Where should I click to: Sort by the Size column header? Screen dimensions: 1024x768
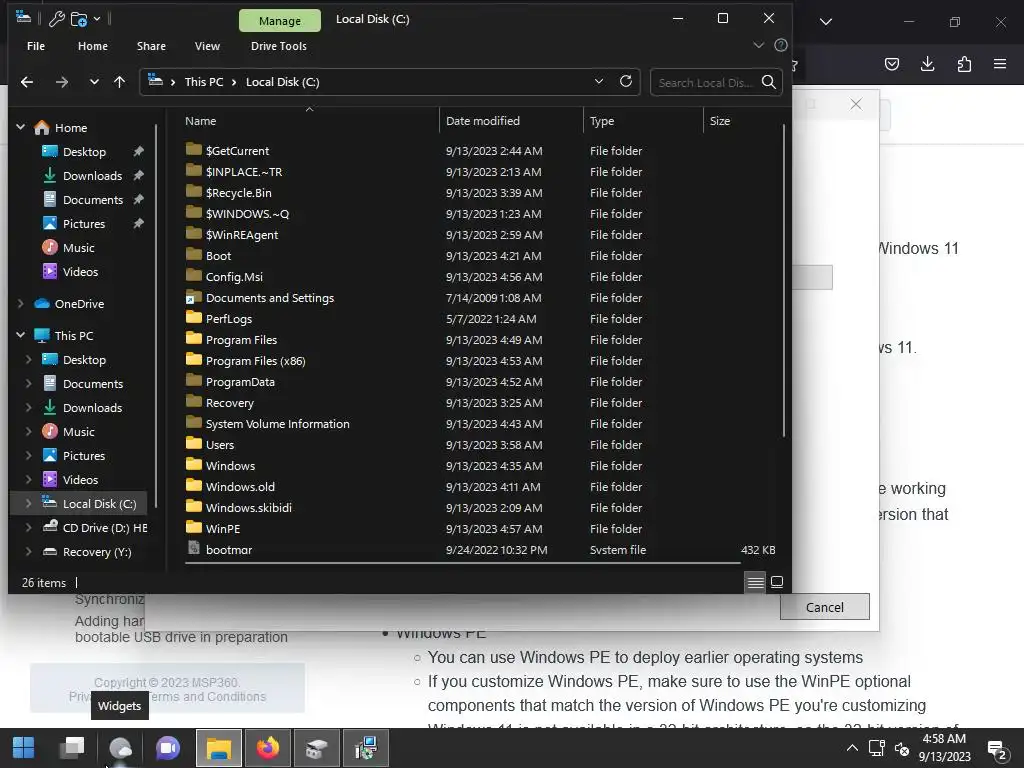(x=720, y=121)
